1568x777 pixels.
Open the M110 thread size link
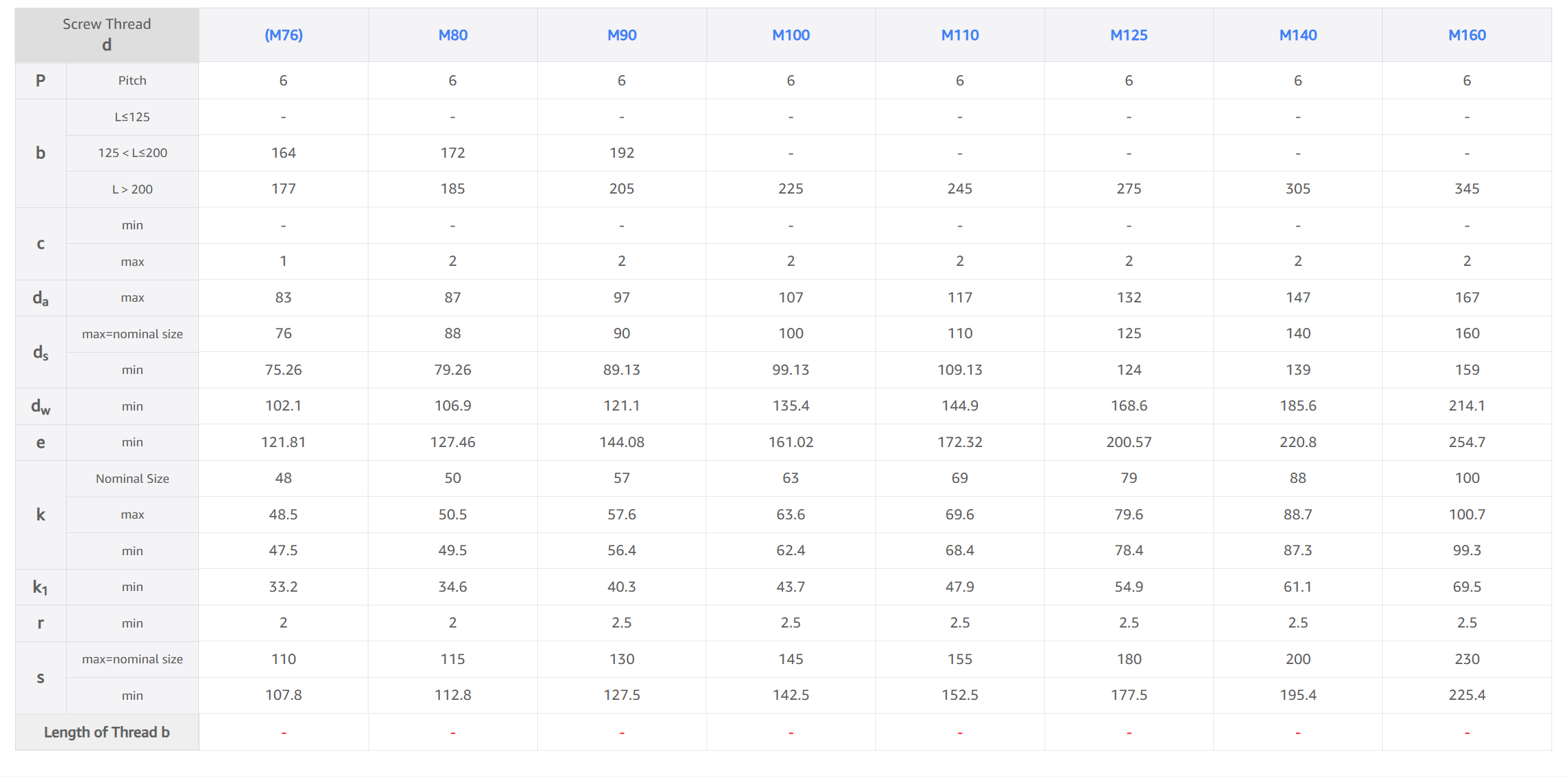click(960, 35)
